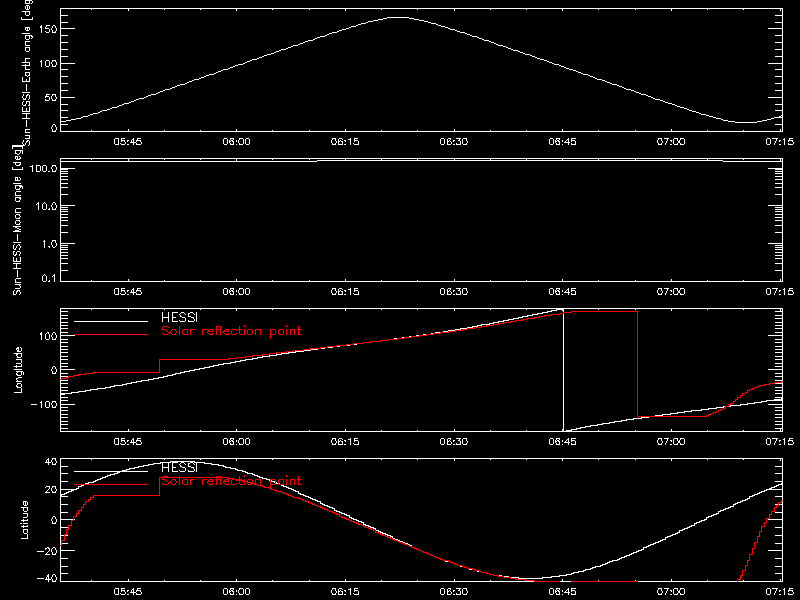800x600 pixels.
Task: Click the Latitude y-axis title
Action: point(24,520)
